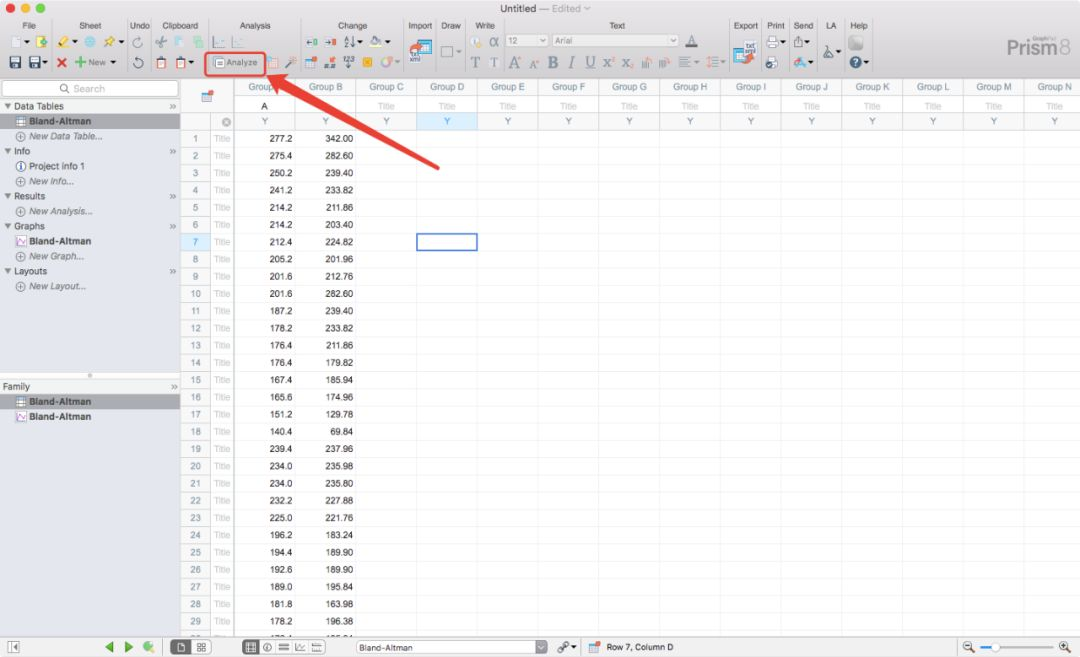Open the font size dropdown
This screenshot has height=657, width=1080.
[528, 40]
